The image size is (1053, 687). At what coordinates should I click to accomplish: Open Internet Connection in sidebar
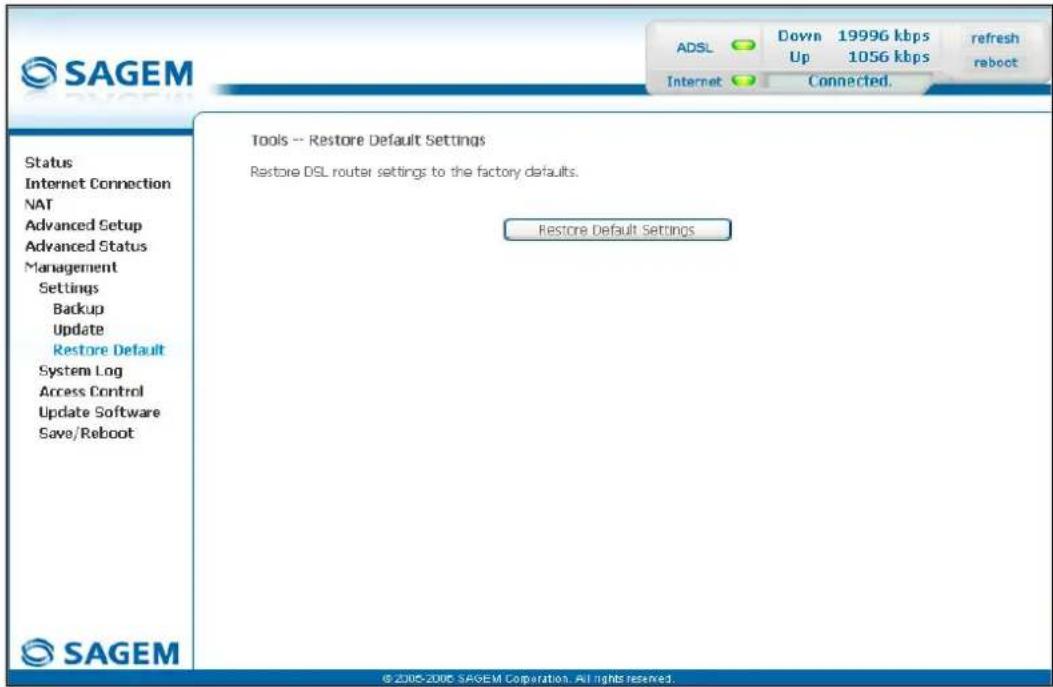point(97,183)
